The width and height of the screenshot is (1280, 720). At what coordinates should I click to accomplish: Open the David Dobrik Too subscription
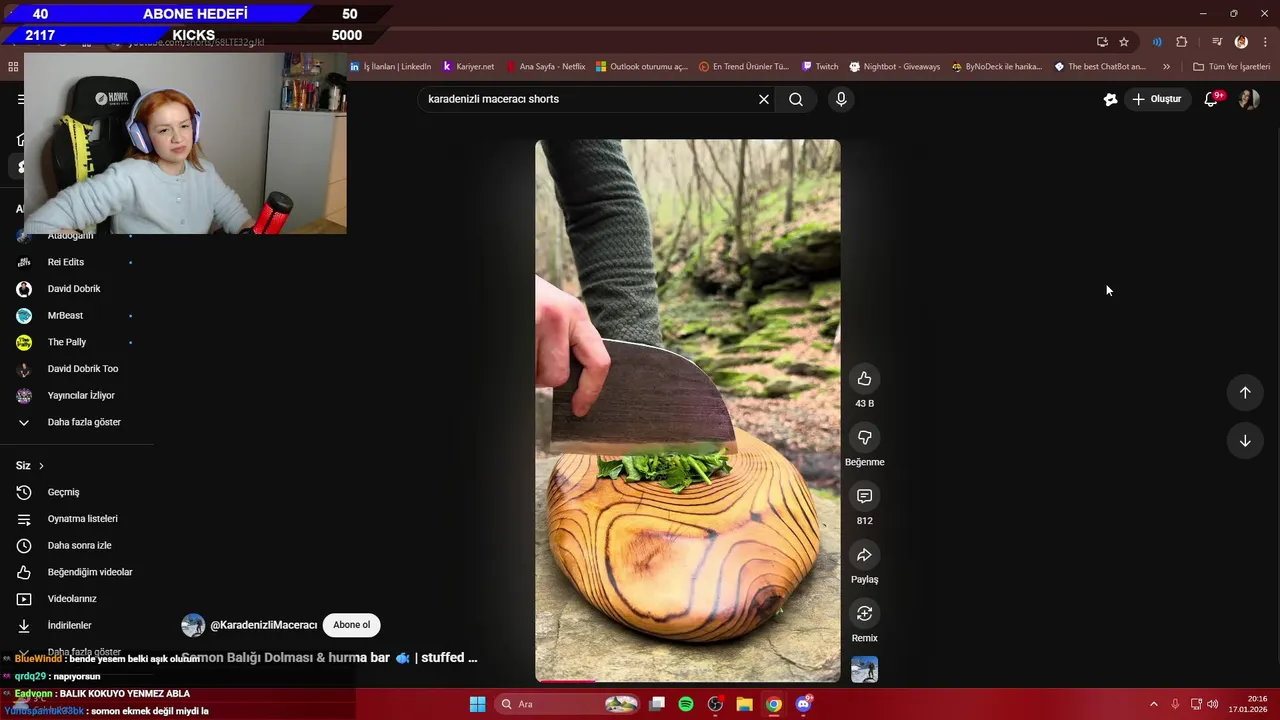click(82, 369)
